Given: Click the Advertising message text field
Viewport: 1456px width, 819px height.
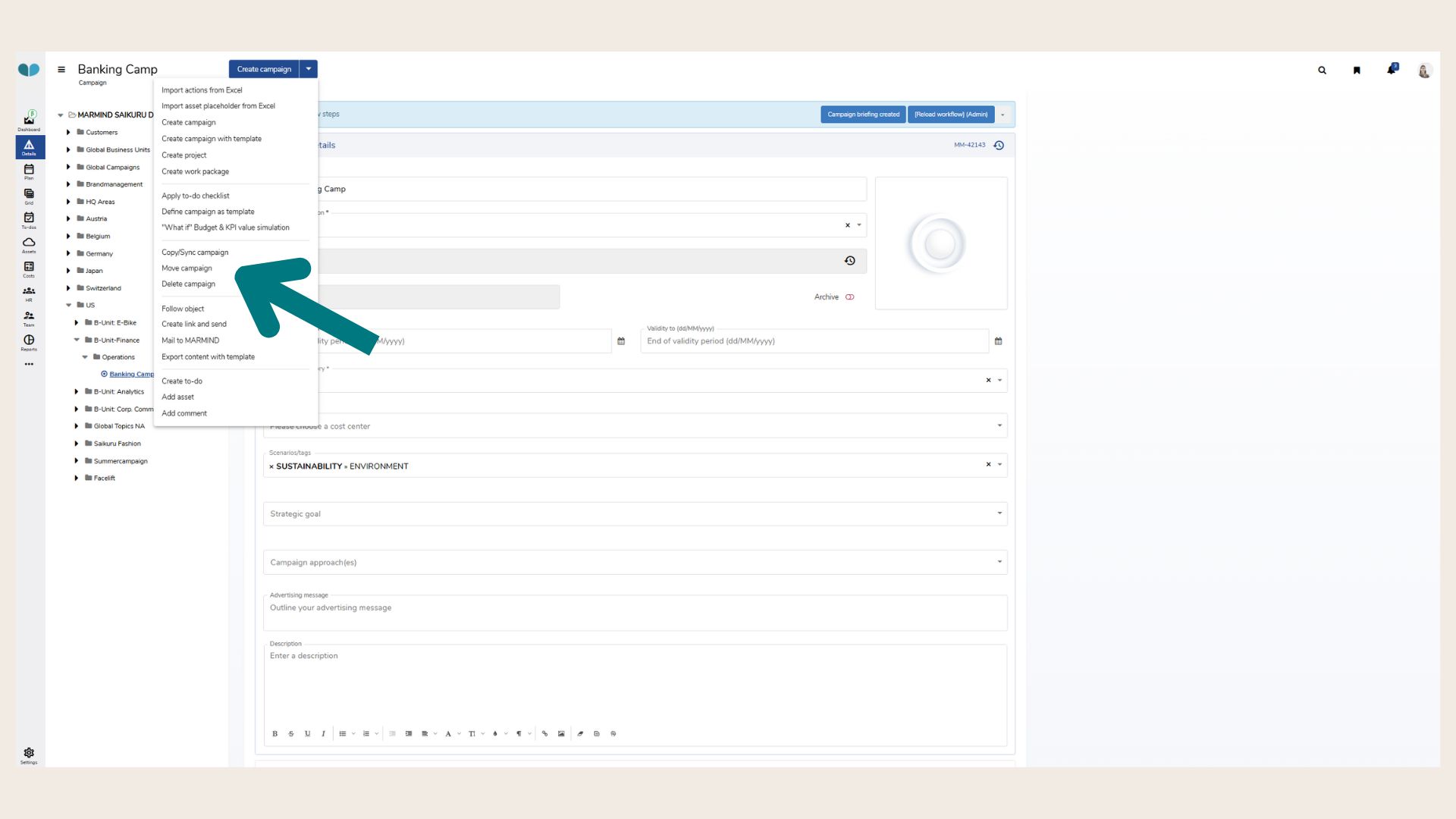Looking at the screenshot, I should [x=635, y=613].
